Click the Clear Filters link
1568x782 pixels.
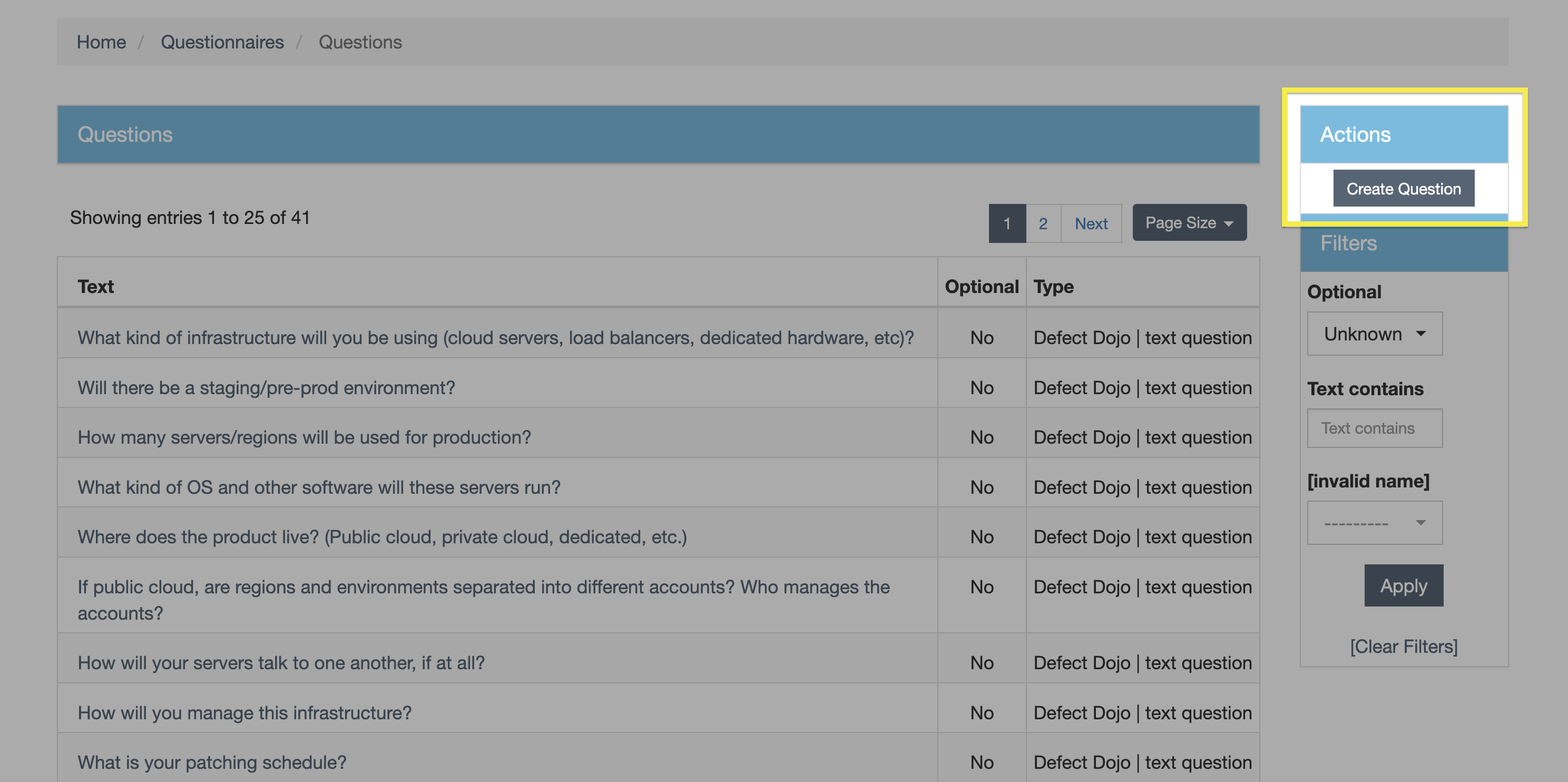pyautogui.click(x=1403, y=646)
